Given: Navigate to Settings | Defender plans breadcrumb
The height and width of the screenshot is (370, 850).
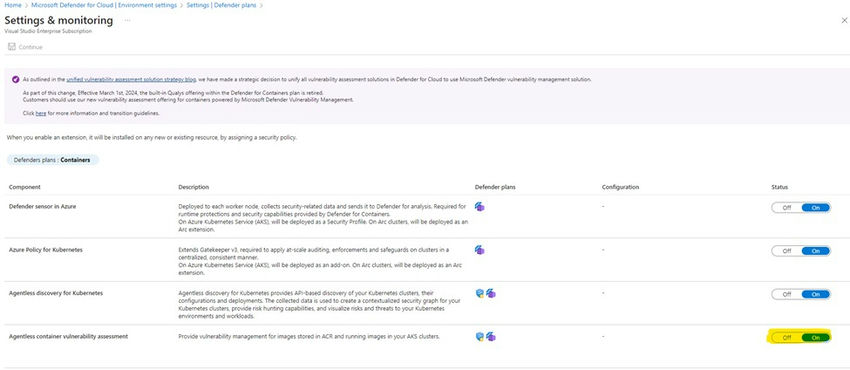Looking at the screenshot, I should [x=221, y=5].
